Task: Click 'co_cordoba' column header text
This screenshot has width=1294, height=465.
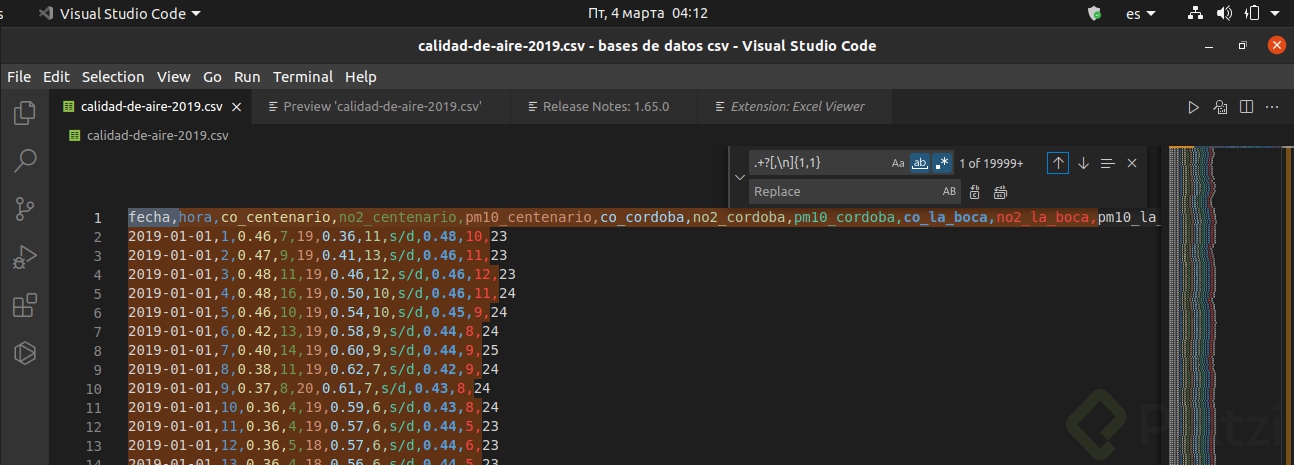Action: [642, 218]
